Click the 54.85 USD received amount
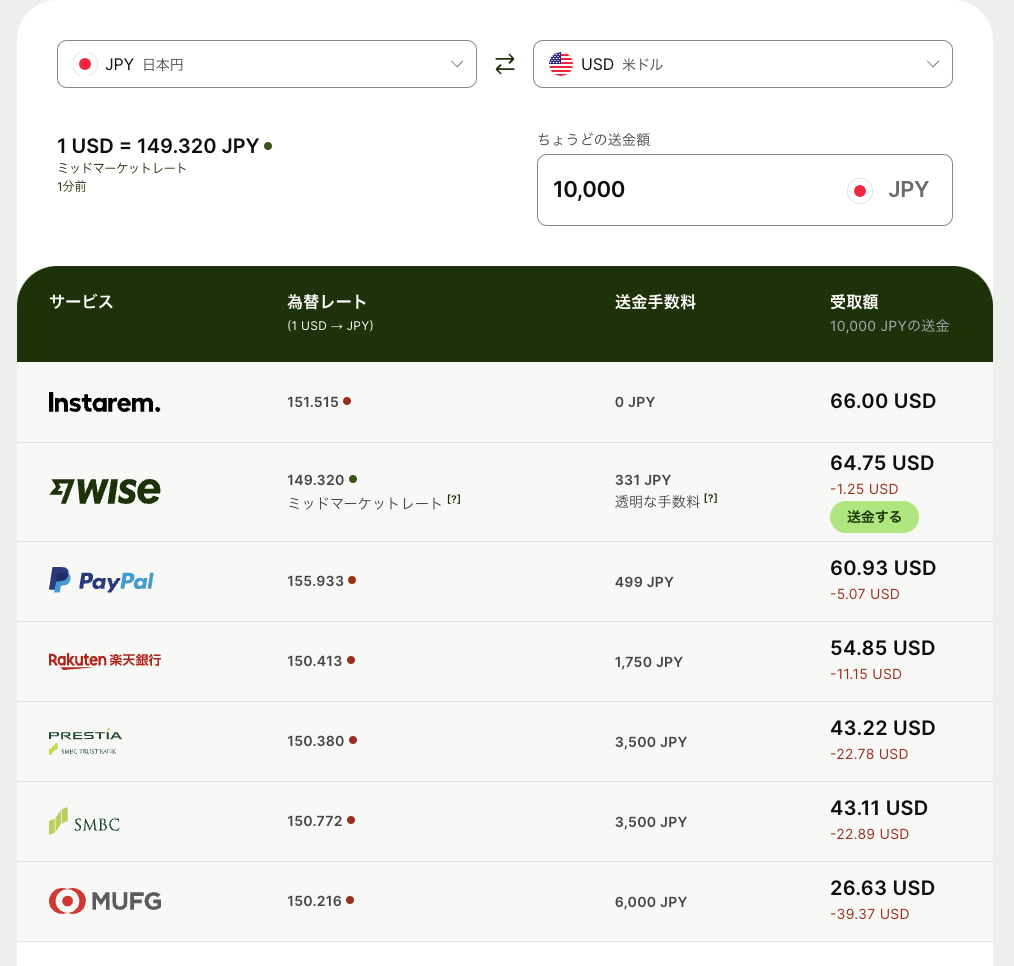 tap(883, 648)
